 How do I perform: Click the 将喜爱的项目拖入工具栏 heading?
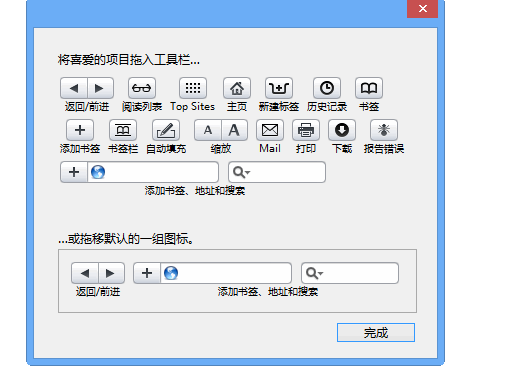[129, 60]
